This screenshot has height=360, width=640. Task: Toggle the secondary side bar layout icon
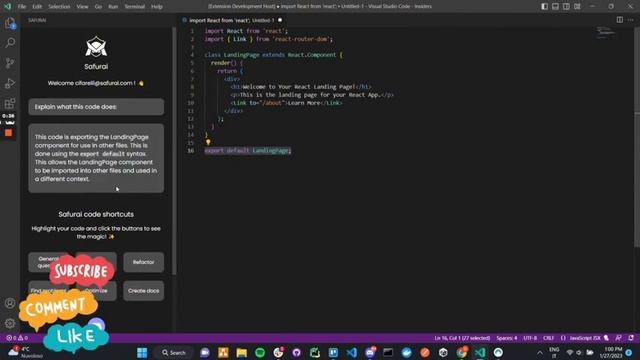566,6
